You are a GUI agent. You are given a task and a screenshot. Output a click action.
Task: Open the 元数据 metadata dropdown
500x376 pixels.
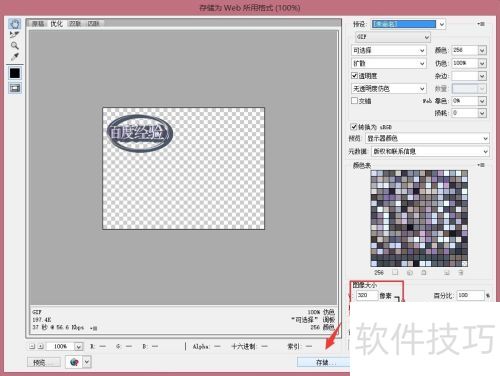[x=430, y=151]
